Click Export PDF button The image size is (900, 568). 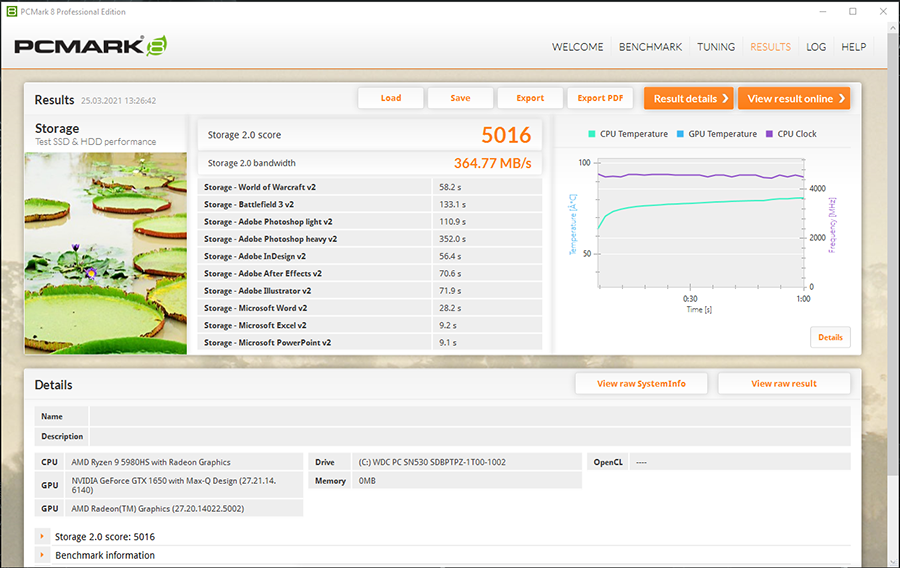pyautogui.click(x=600, y=98)
